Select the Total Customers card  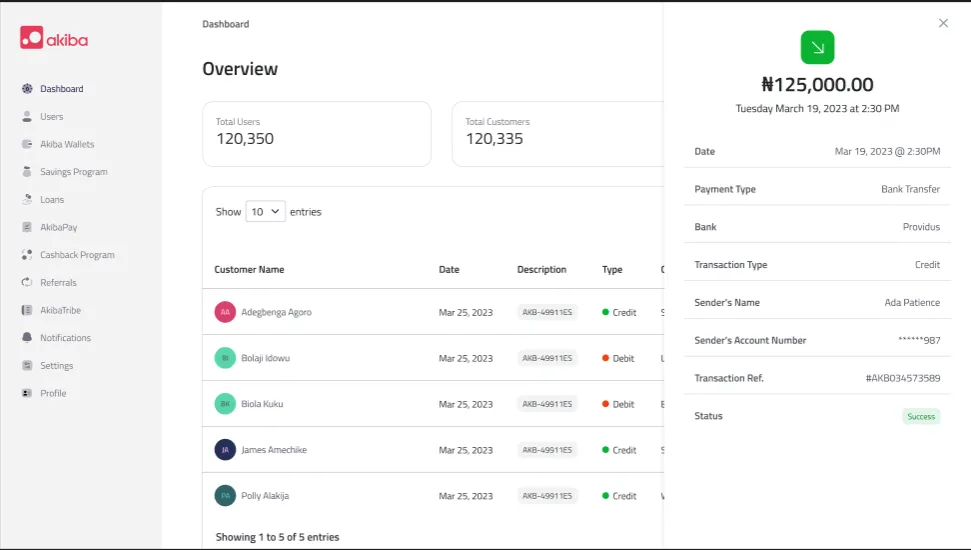point(557,134)
